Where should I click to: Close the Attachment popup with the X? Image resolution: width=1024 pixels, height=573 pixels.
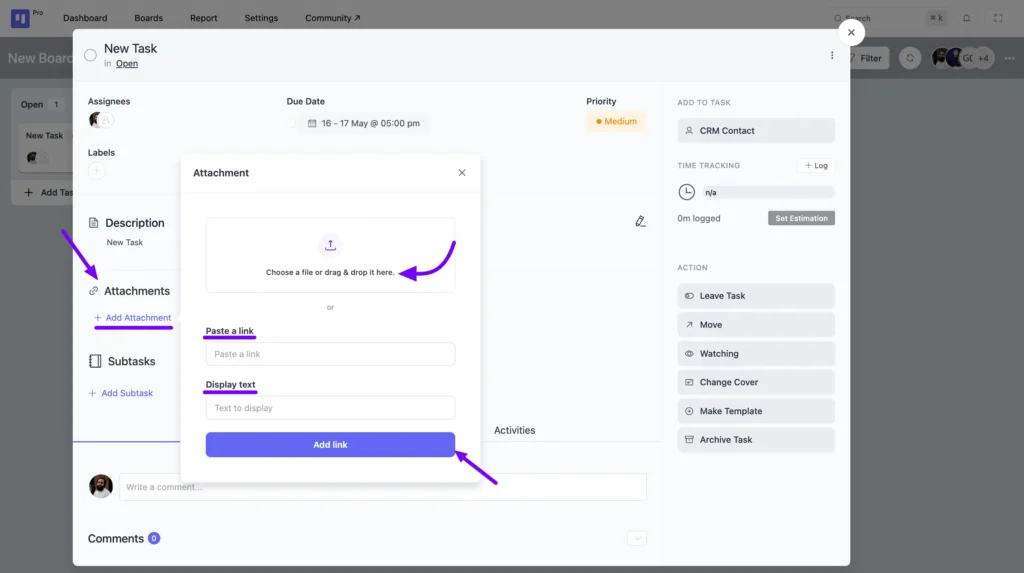462,173
